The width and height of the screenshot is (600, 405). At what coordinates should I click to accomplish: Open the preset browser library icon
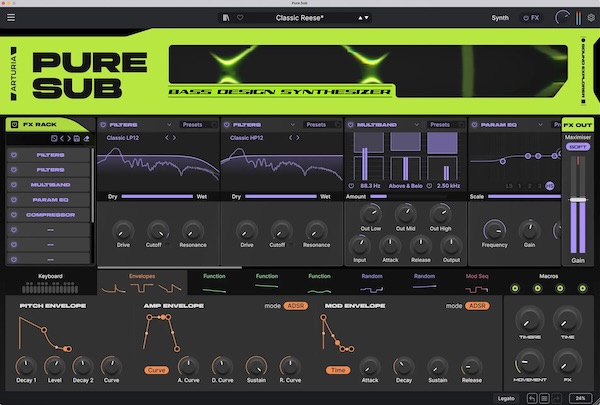[x=226, y=18]
